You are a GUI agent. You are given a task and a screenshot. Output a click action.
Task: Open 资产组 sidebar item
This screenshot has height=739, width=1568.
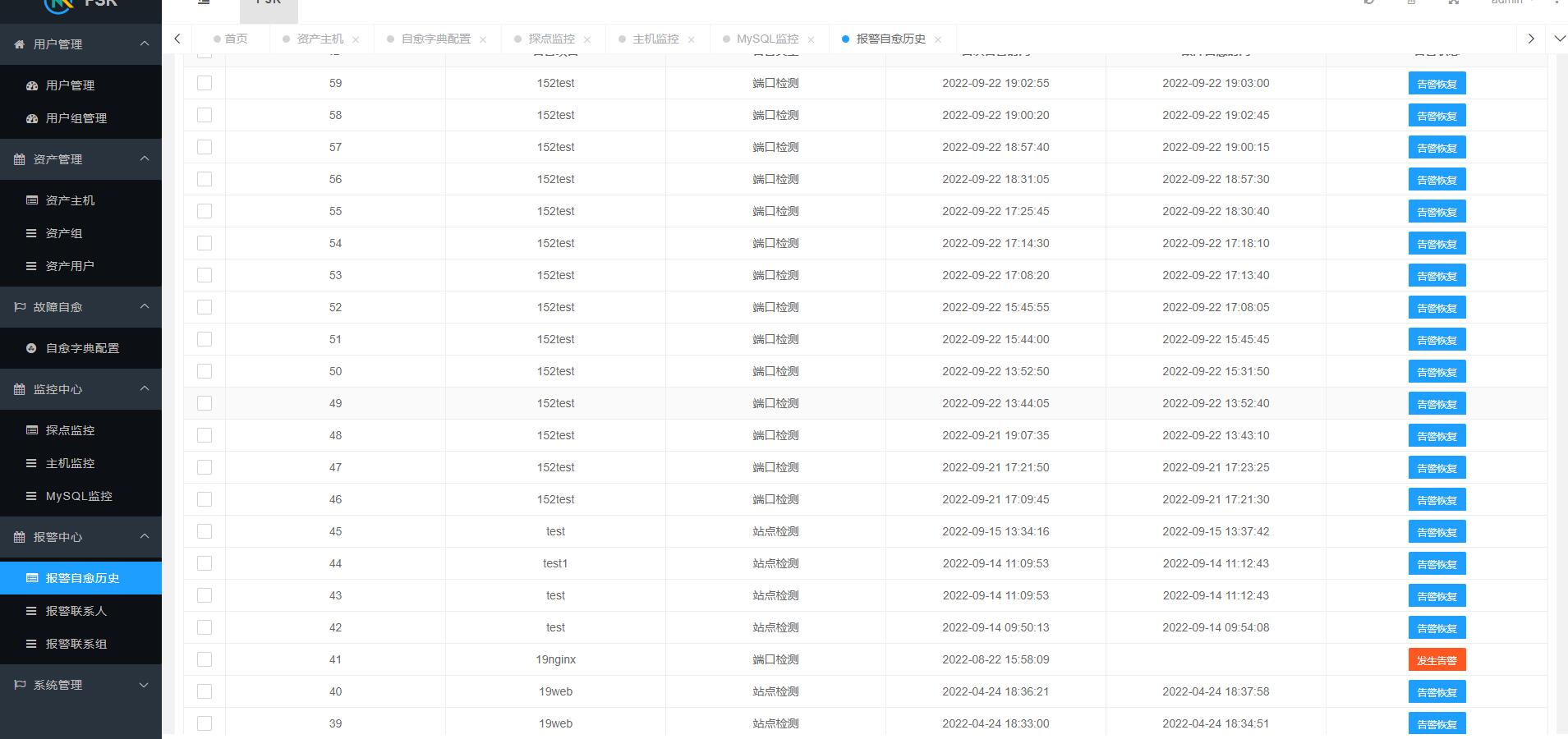pos(80,233)
